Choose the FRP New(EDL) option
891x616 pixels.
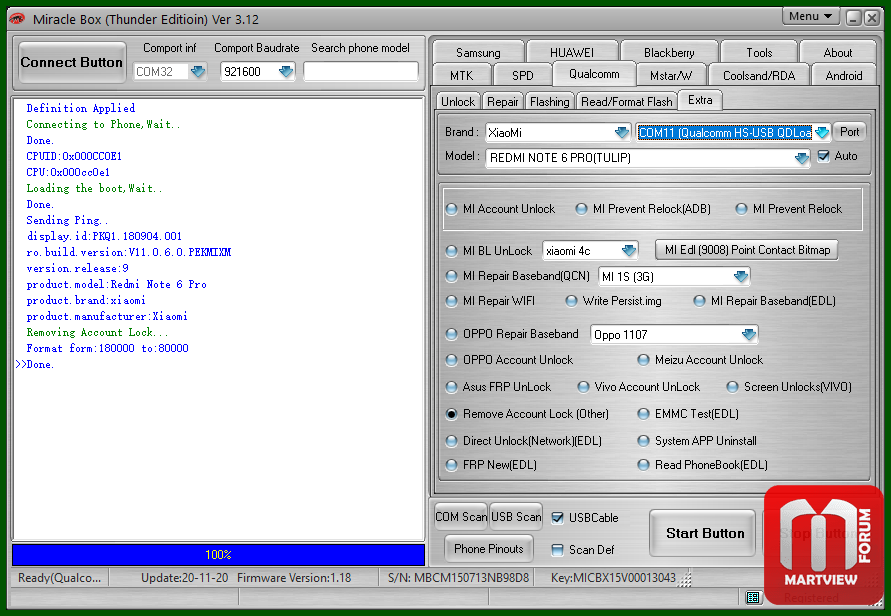coord(452,465)
